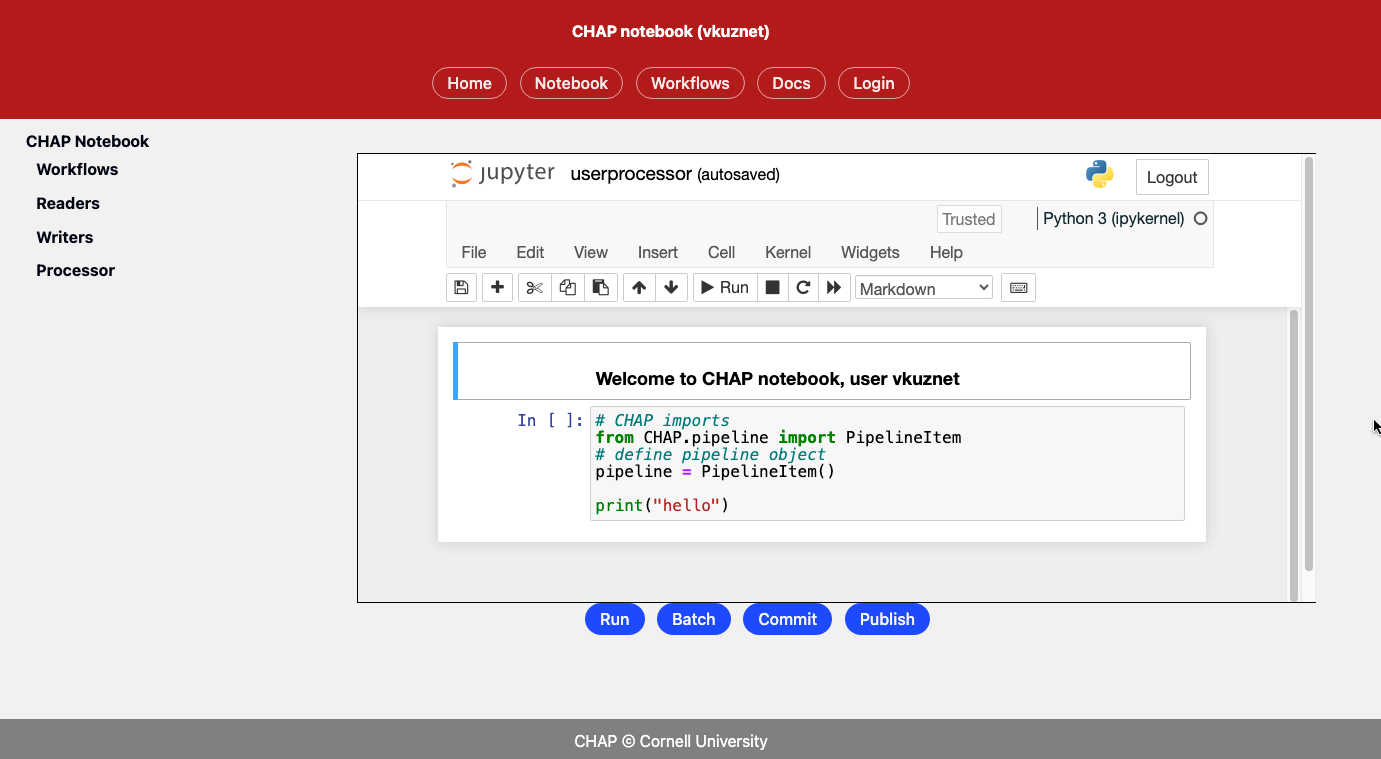Copy selected cells icon
The height and width of the screenshot is (759, 1381).
pyautogui.click(x=568, y=288)
